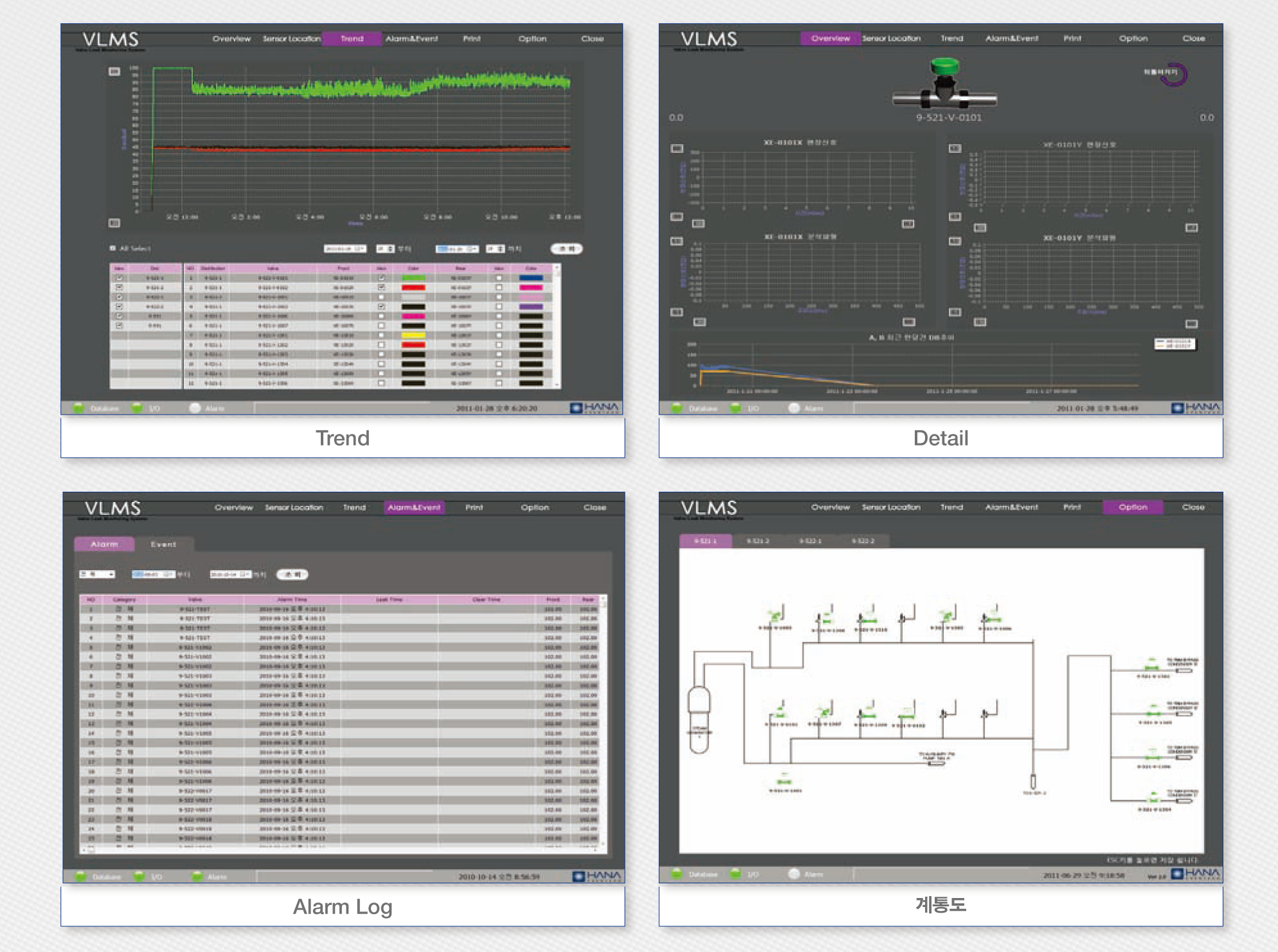This screenshot has height=952, width=1278.
Task: Click the bottom-left icon below Trend chart axis
Action: click(x=114, y=223)
